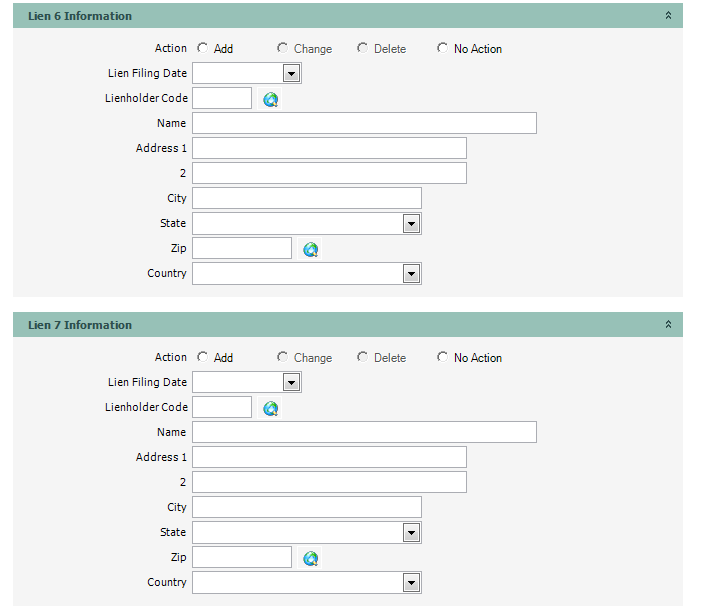Select Delete action for Lien 6

coord(362,48)
